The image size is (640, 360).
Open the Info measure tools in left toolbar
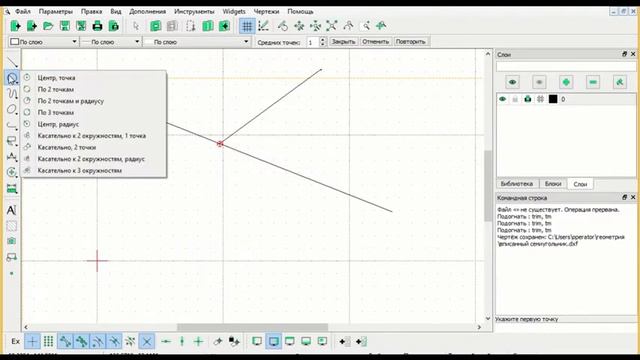tap(12, 189)
